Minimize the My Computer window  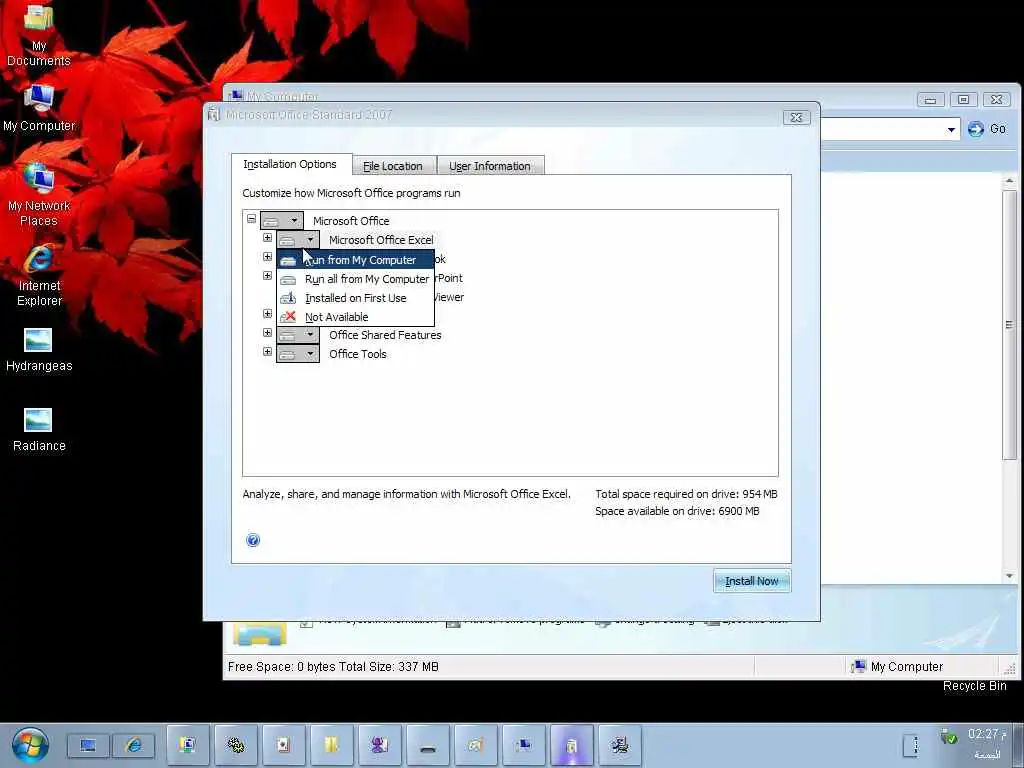[x=931, y=100]
